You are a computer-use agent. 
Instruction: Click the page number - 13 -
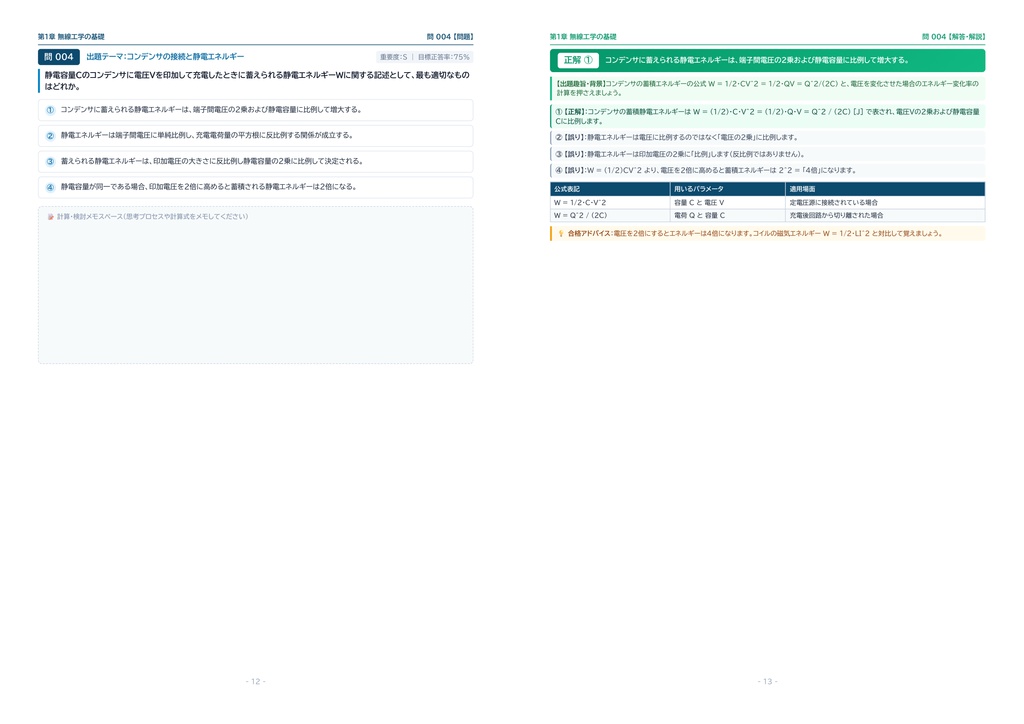pyautogui.click(x=767, y=682)
